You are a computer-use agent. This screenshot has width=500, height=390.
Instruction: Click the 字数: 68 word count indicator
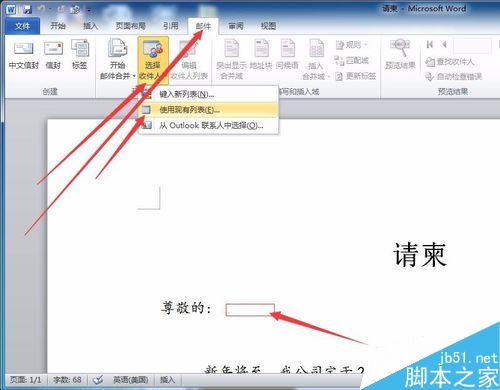click(x=67, y=380)
